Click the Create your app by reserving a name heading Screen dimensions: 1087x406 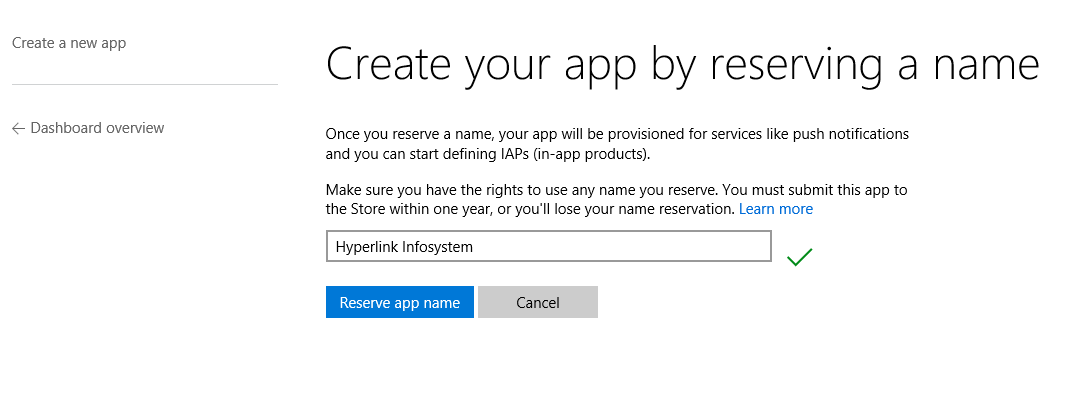682,65
